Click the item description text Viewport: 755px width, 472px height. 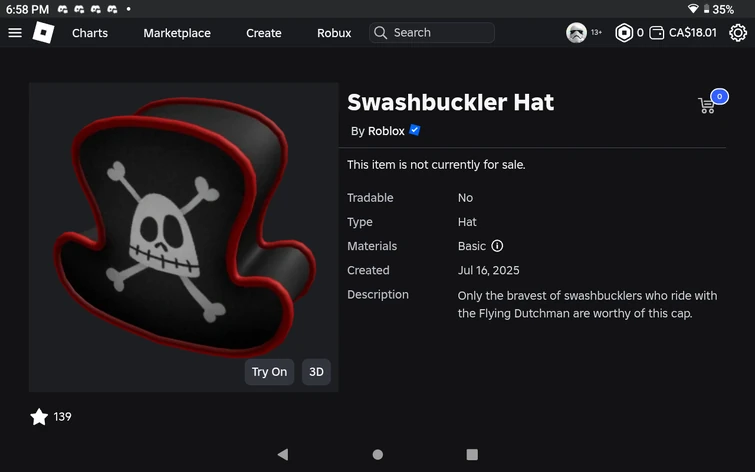tap(587, 304)
